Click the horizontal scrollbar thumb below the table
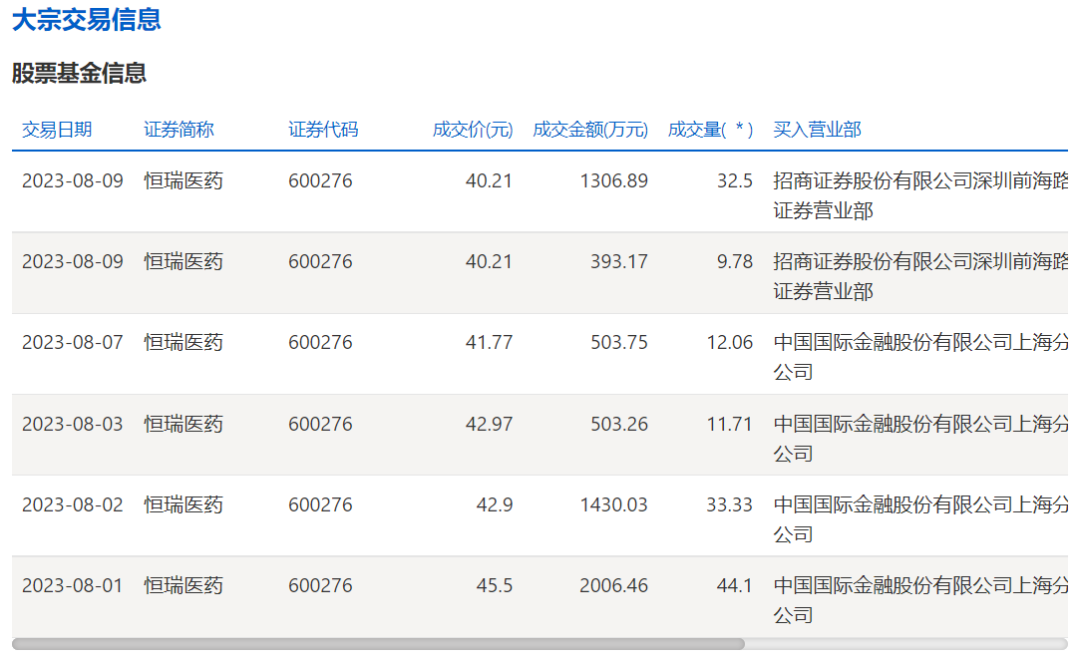This screenshot has width=1080, height=659. pos(378,644)
